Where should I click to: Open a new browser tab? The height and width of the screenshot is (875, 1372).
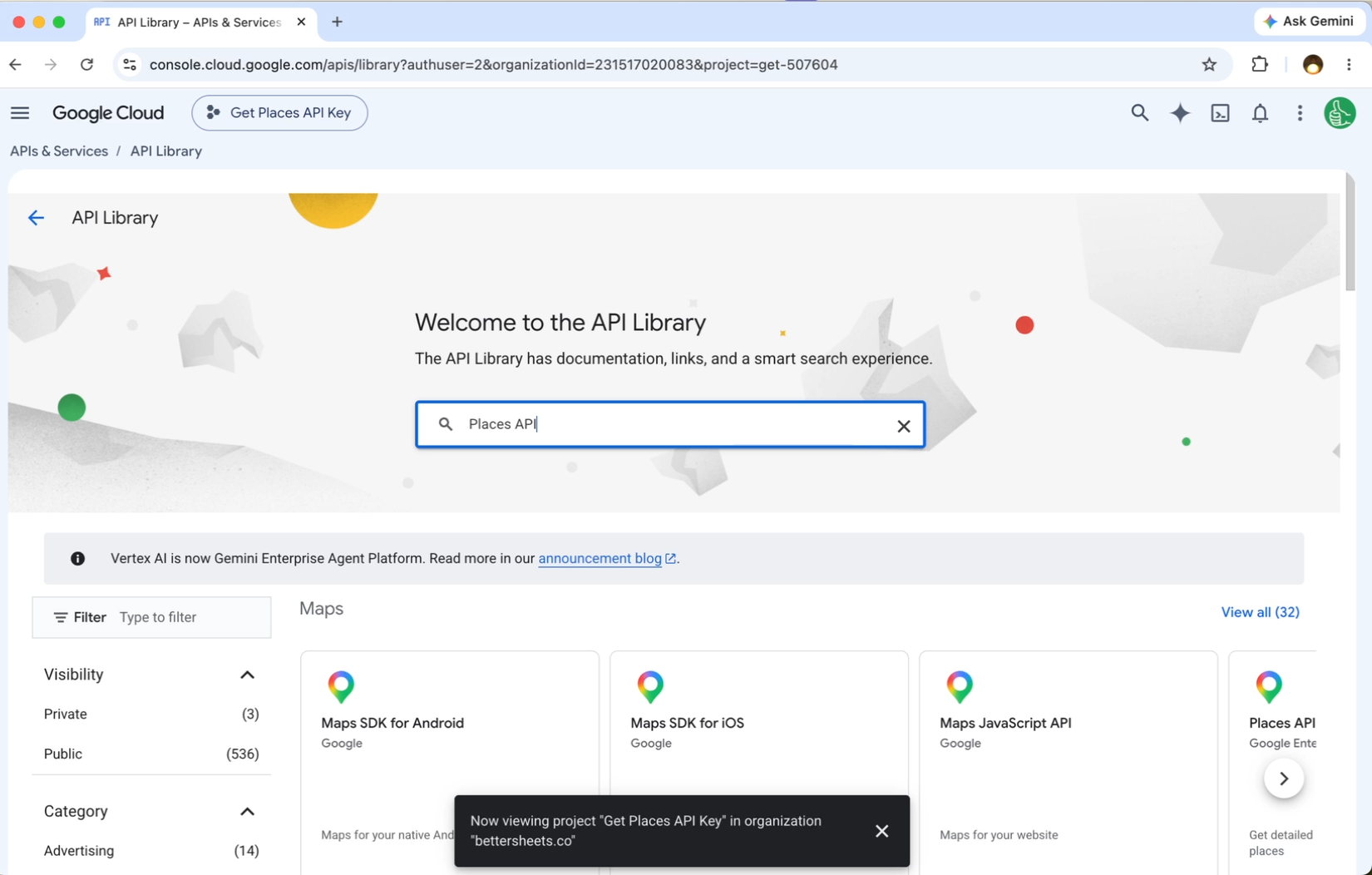point(337,22)
